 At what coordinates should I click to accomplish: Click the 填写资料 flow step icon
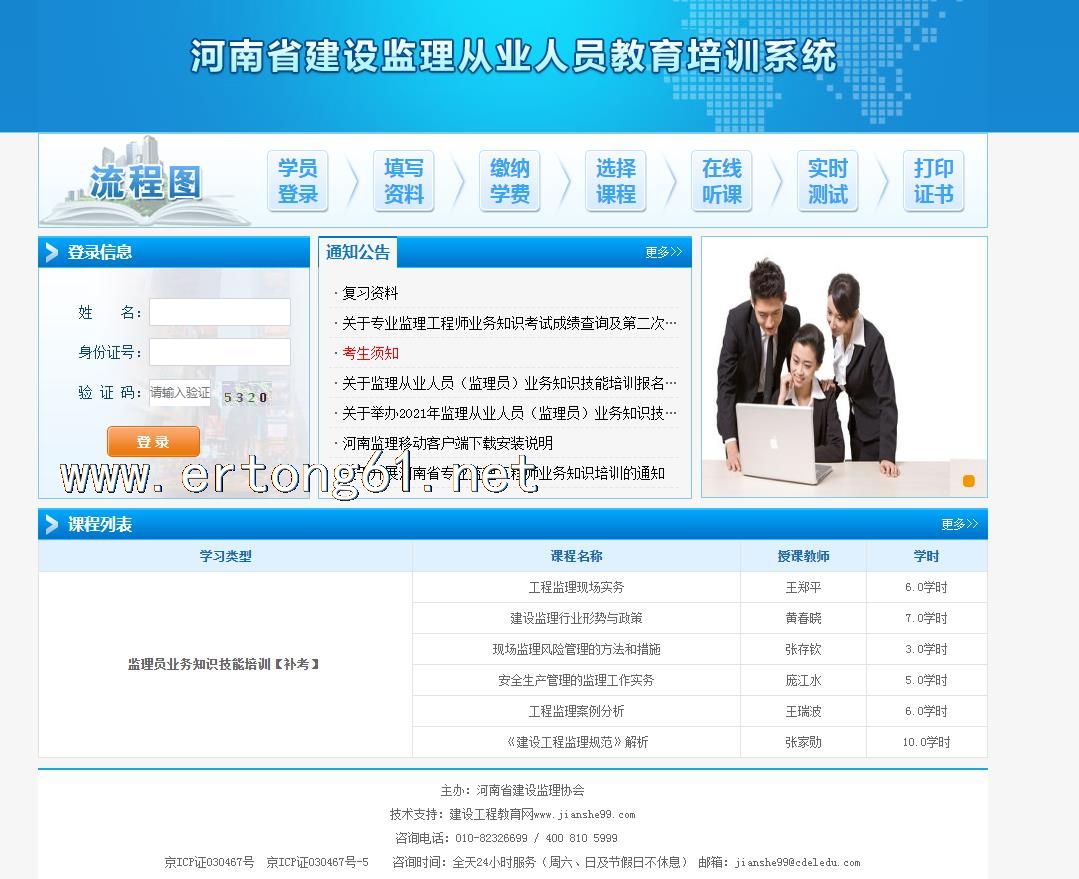(x=404, y=181)
